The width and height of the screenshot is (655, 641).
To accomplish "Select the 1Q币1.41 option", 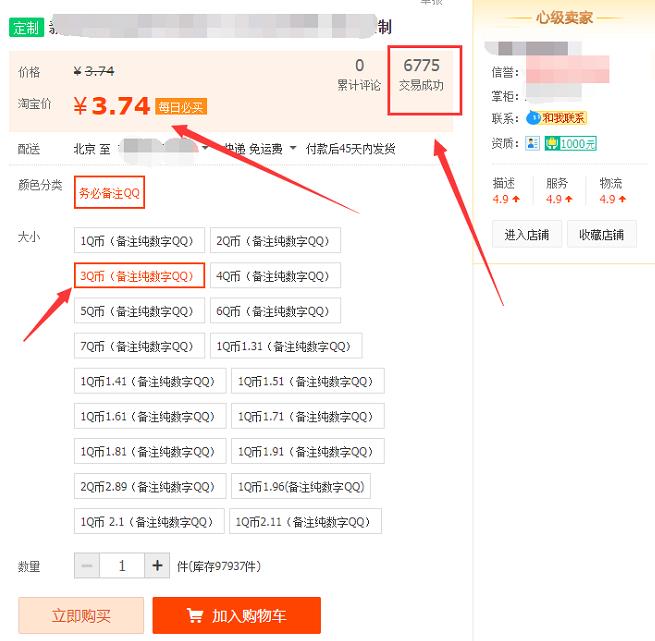I will pyautogui.click(x=150, y=381).
